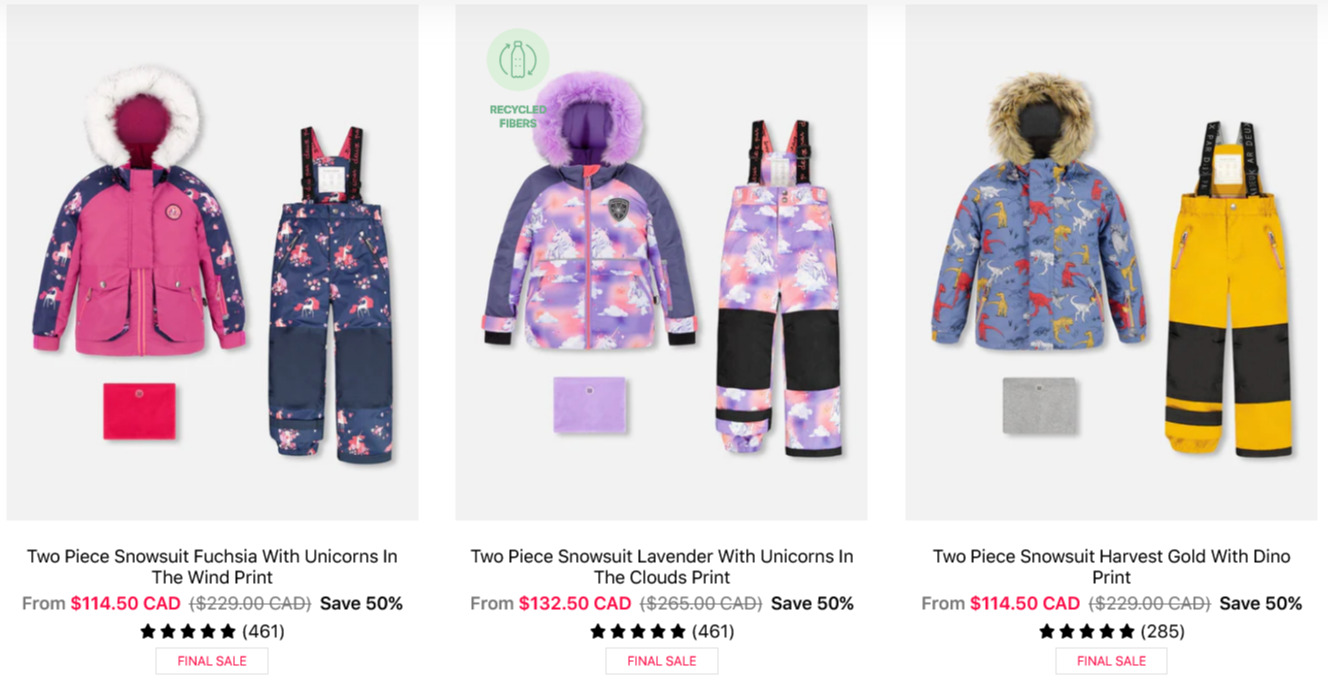Click the yellow snow pants in the dino set

pos(1229,290)
